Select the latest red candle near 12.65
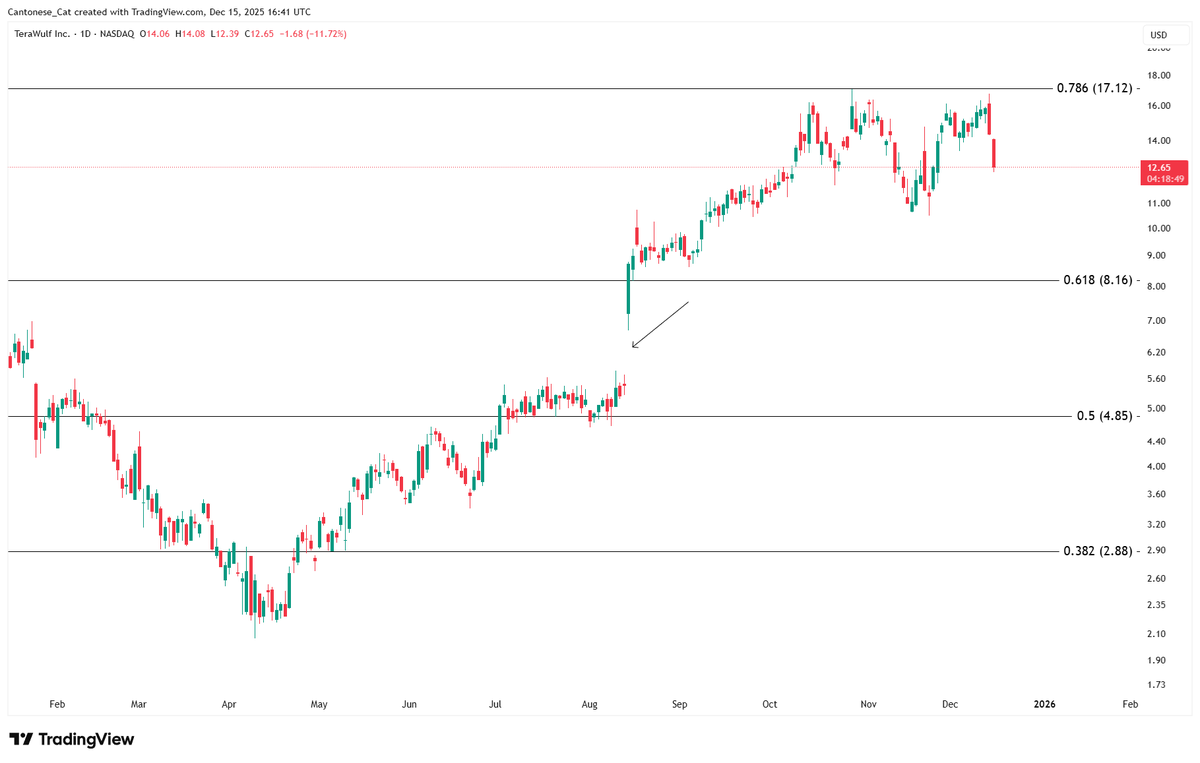The image size is (1200, 763). coord(994,155)
